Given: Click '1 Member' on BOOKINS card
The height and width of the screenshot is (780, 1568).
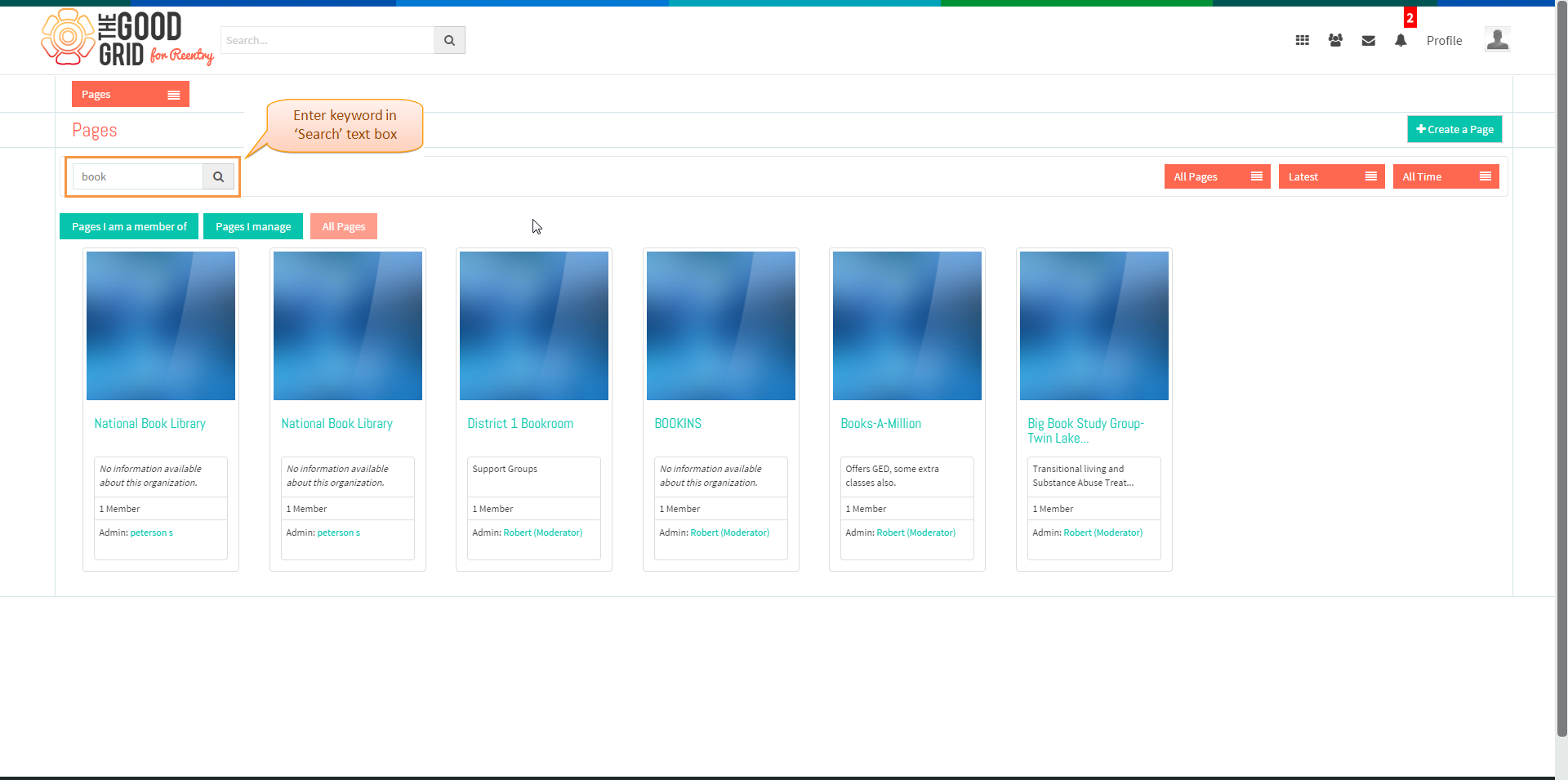Looking at the screenshot, I should [x=679, y=509].
